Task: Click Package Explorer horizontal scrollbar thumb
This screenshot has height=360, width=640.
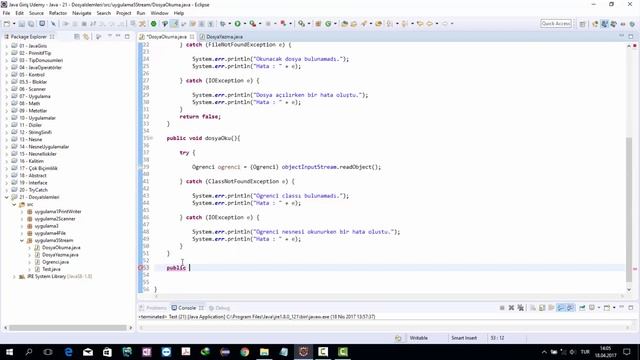Action: point(68,328)
